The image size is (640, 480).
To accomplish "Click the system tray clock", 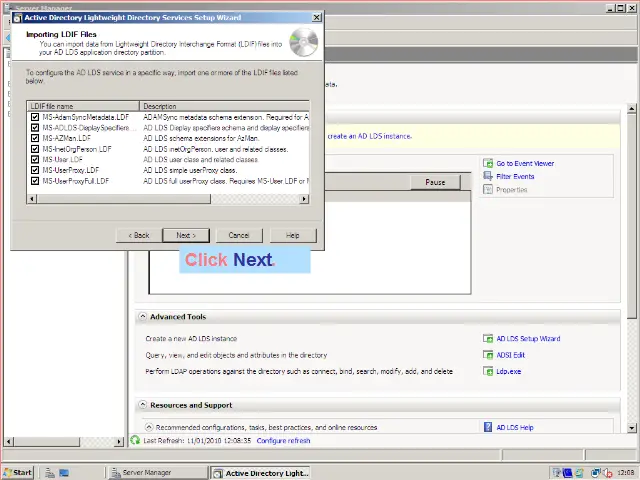I will coord(625,473).
